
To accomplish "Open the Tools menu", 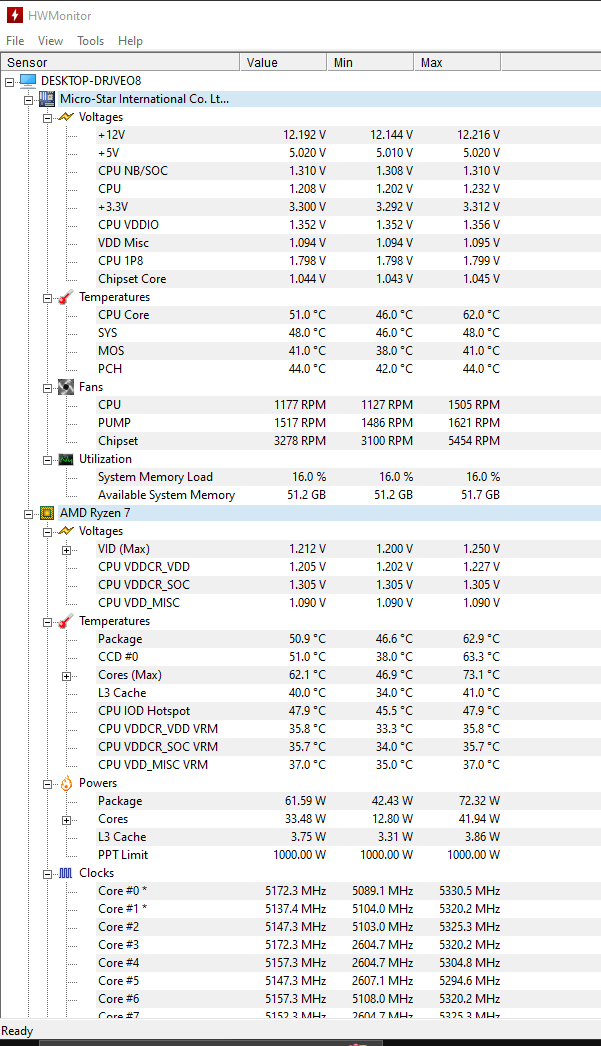I will [x=90, y=41].
